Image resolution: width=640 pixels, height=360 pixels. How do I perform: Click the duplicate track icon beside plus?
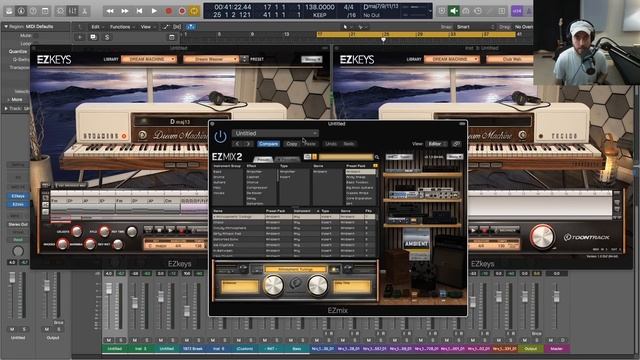[x=93, y=37]
